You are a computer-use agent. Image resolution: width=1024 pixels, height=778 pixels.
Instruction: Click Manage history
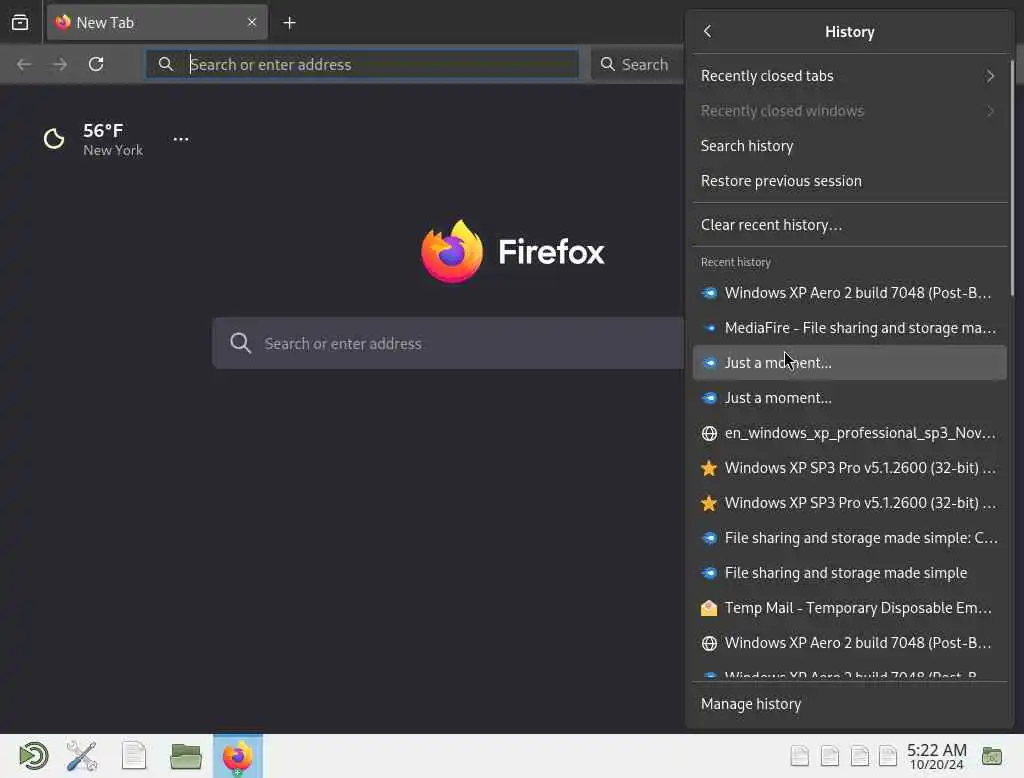point(849,704)
